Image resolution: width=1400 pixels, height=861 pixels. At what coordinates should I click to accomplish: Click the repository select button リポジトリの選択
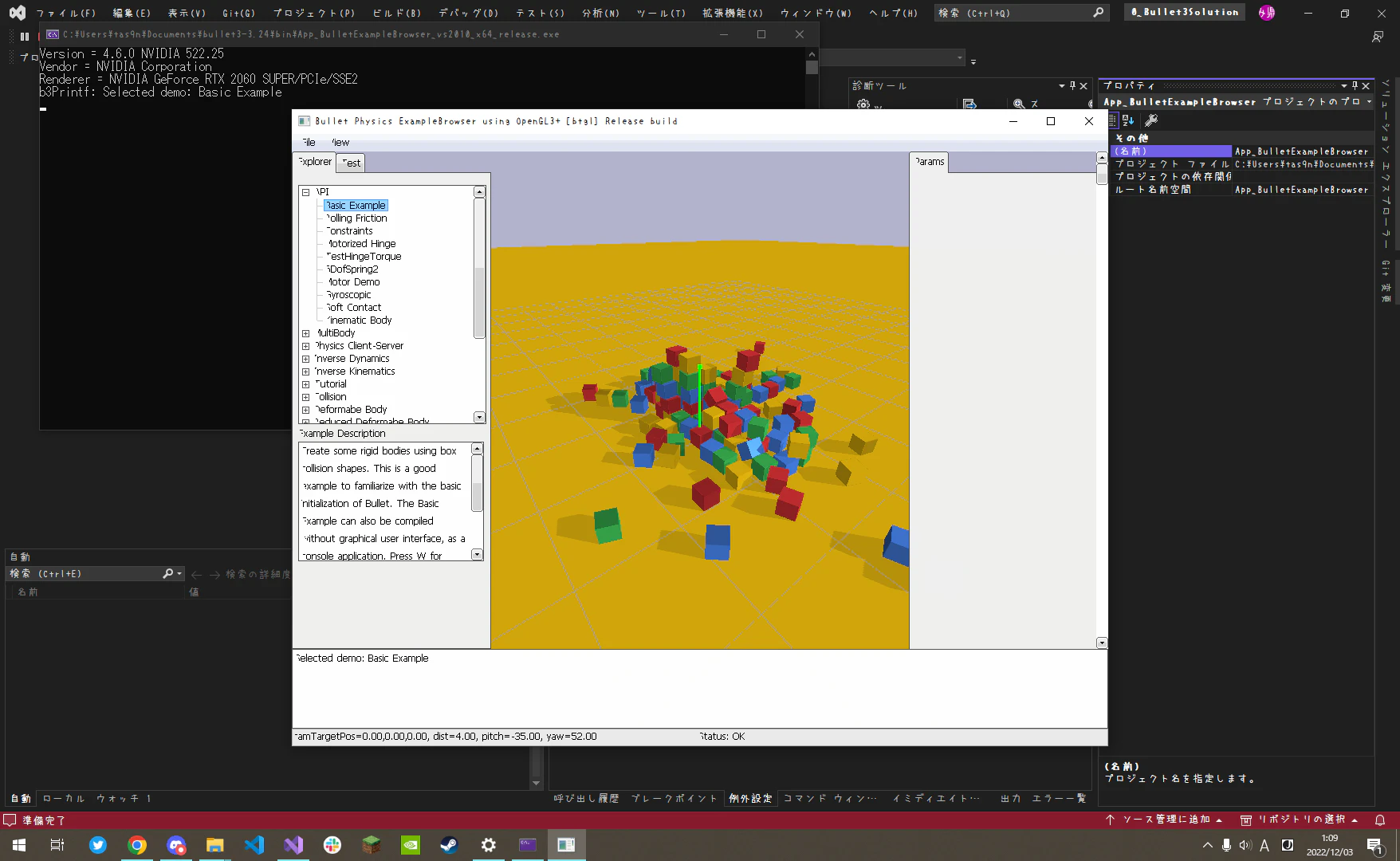tap(1300, 820)
